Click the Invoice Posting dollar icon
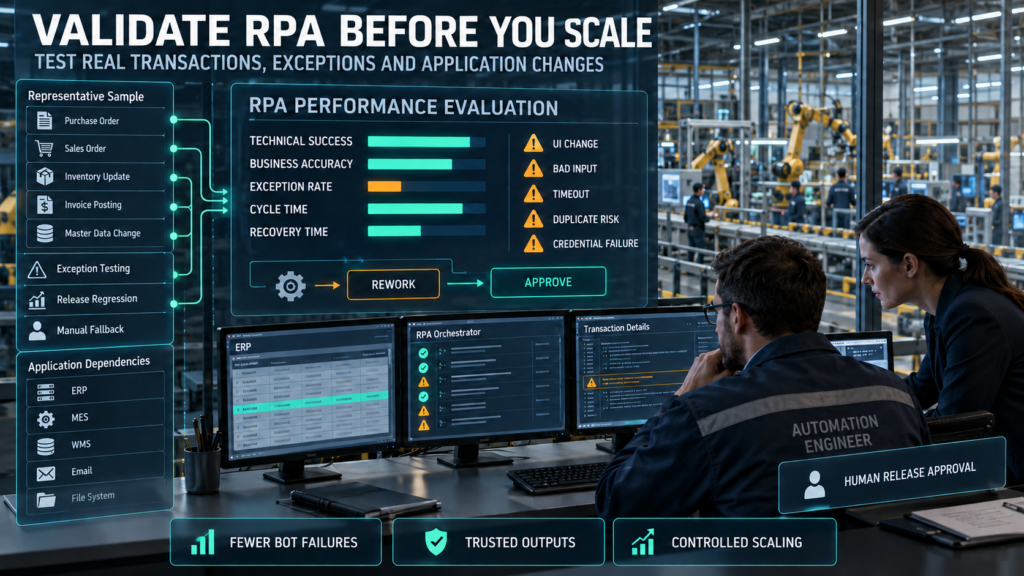 pos(44,205)
